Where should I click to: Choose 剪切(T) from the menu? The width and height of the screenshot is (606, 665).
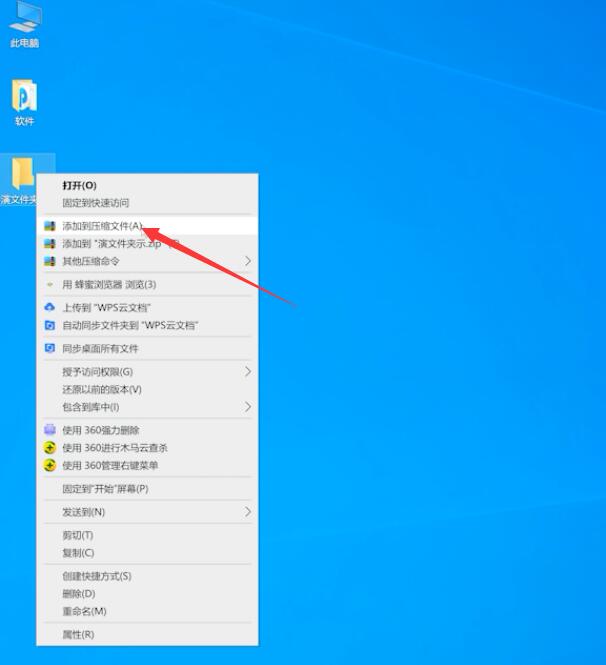[x=147, y=535]
